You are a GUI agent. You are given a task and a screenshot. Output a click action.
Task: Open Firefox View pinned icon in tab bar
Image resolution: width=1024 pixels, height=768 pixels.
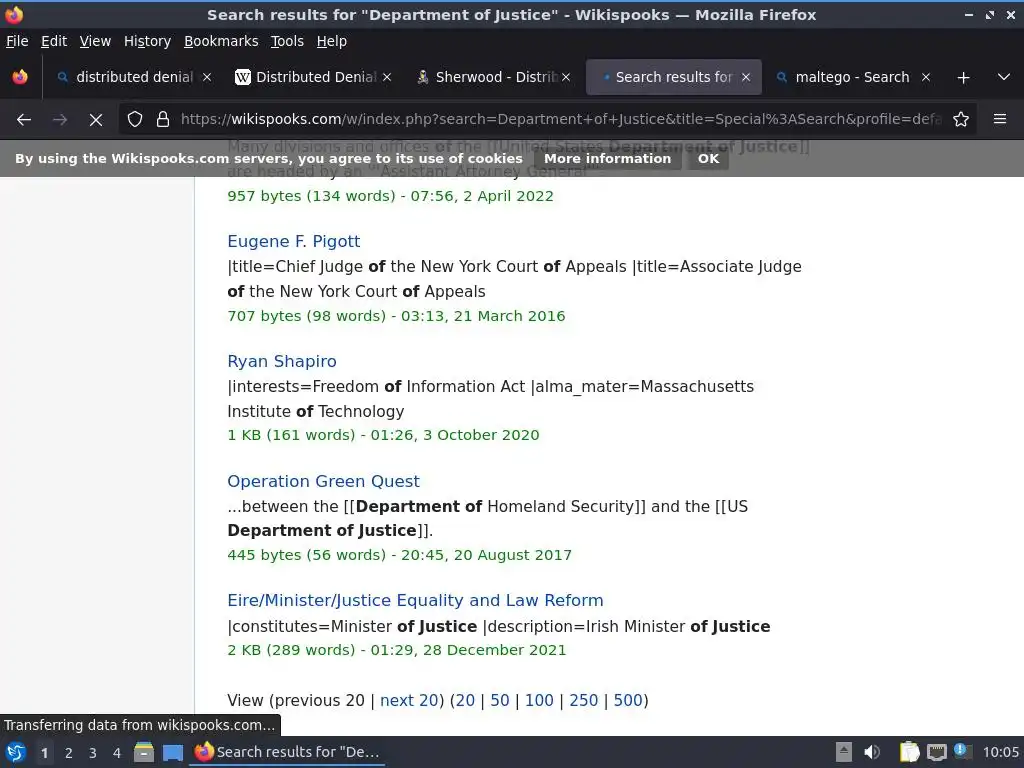[20, 77]
